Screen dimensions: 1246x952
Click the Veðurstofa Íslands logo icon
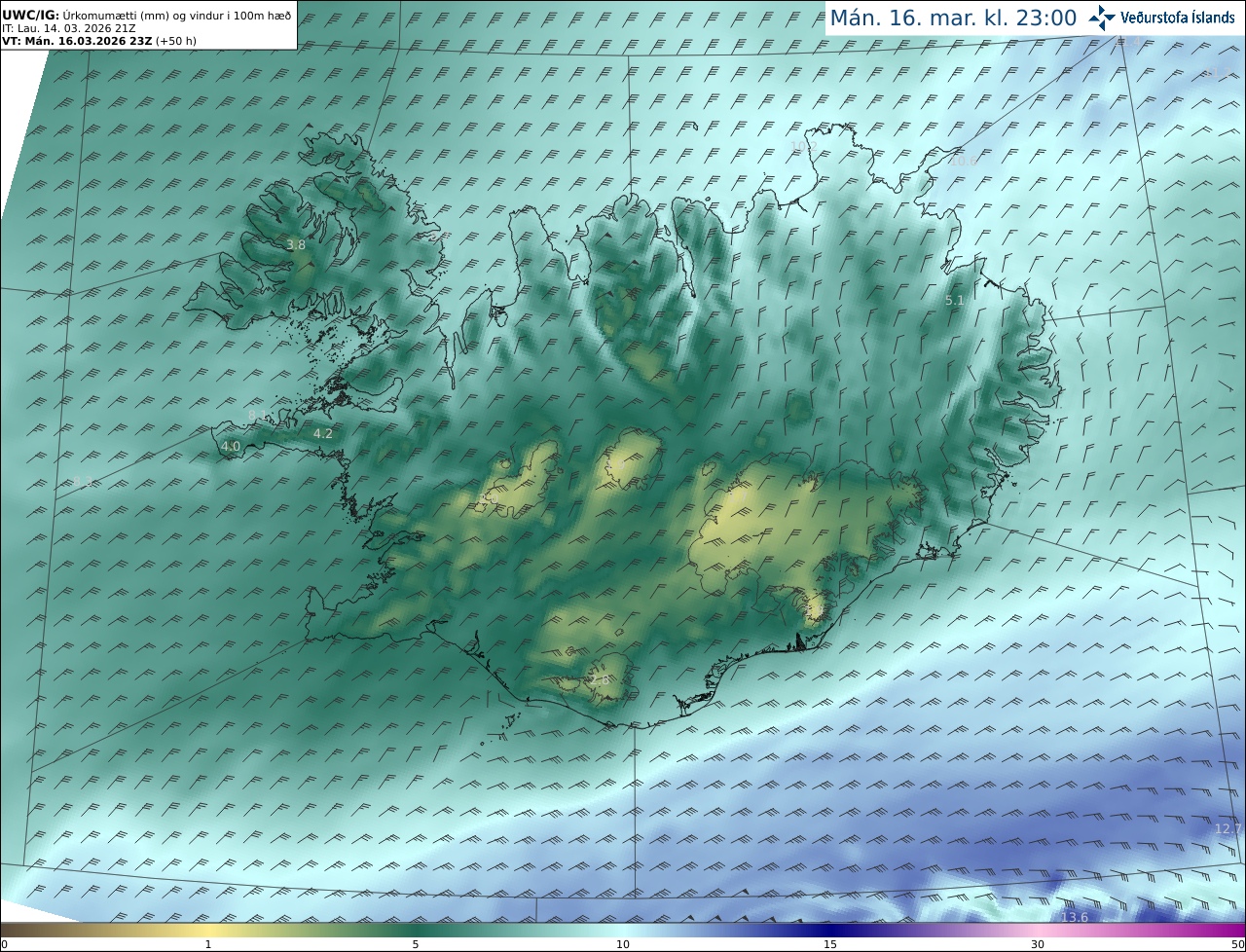coord(1102,18)
